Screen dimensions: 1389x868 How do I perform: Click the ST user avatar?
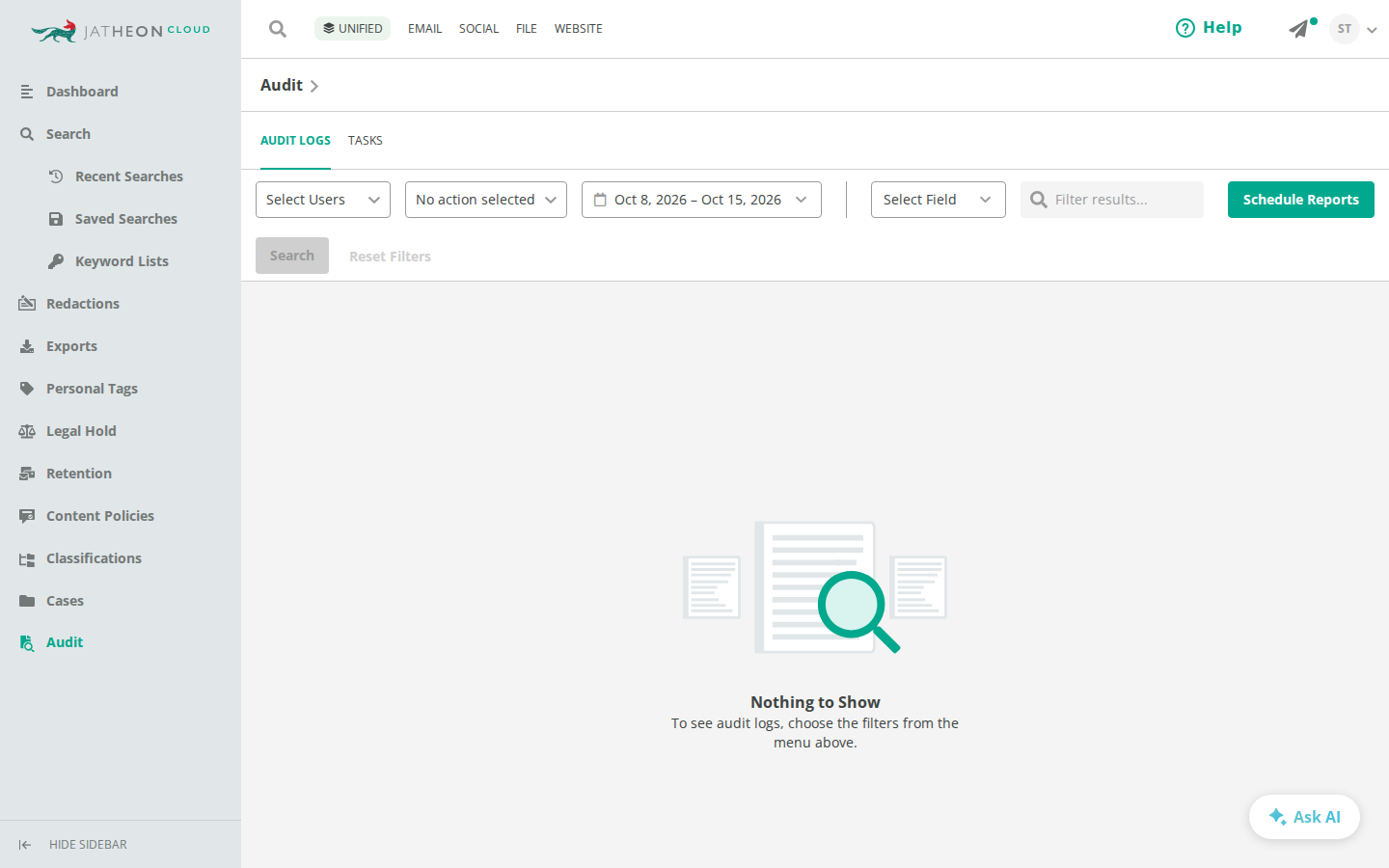click(x=1345, y=29)
